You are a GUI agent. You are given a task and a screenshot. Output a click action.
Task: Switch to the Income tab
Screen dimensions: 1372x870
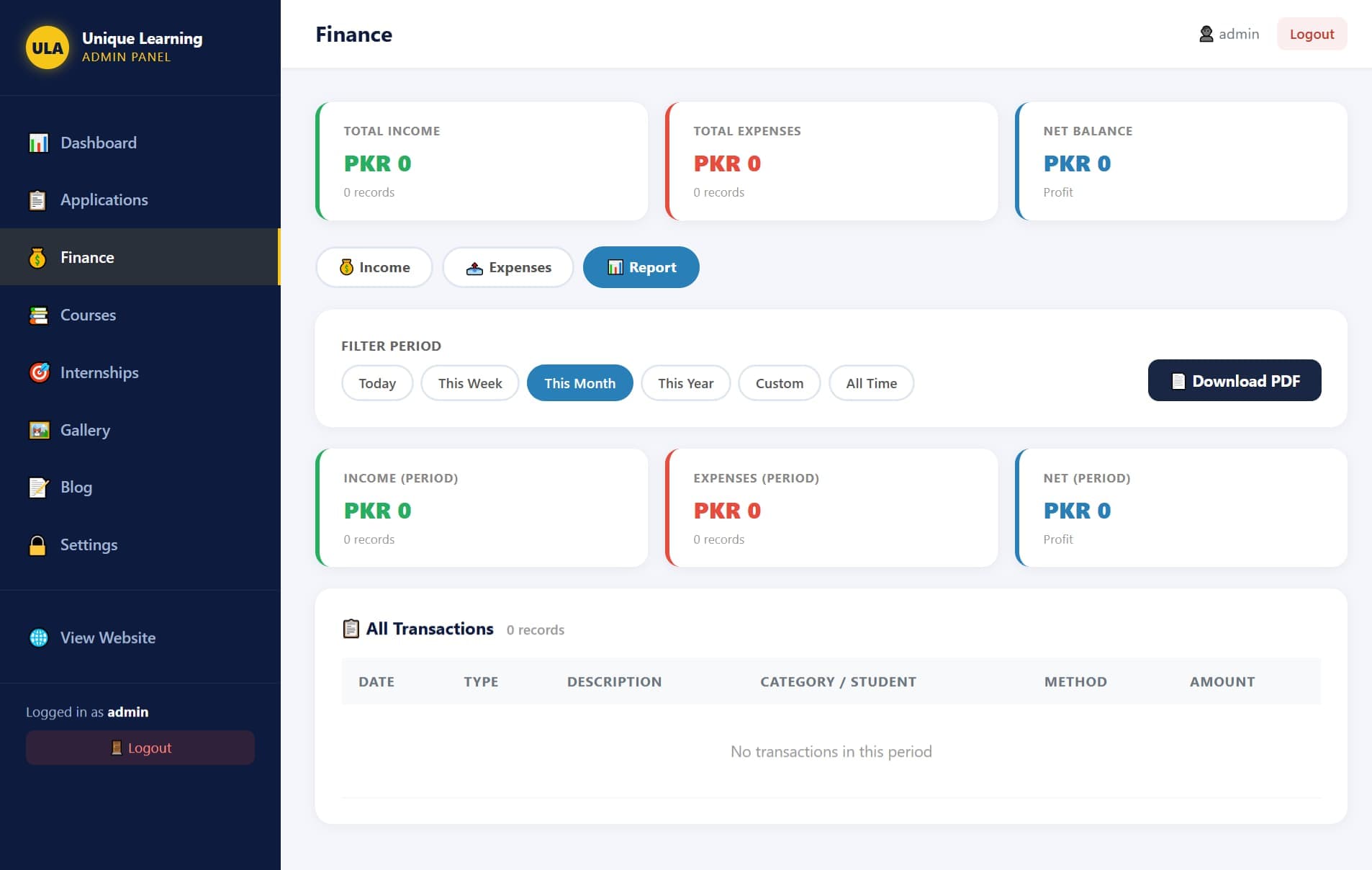[374, 267]
